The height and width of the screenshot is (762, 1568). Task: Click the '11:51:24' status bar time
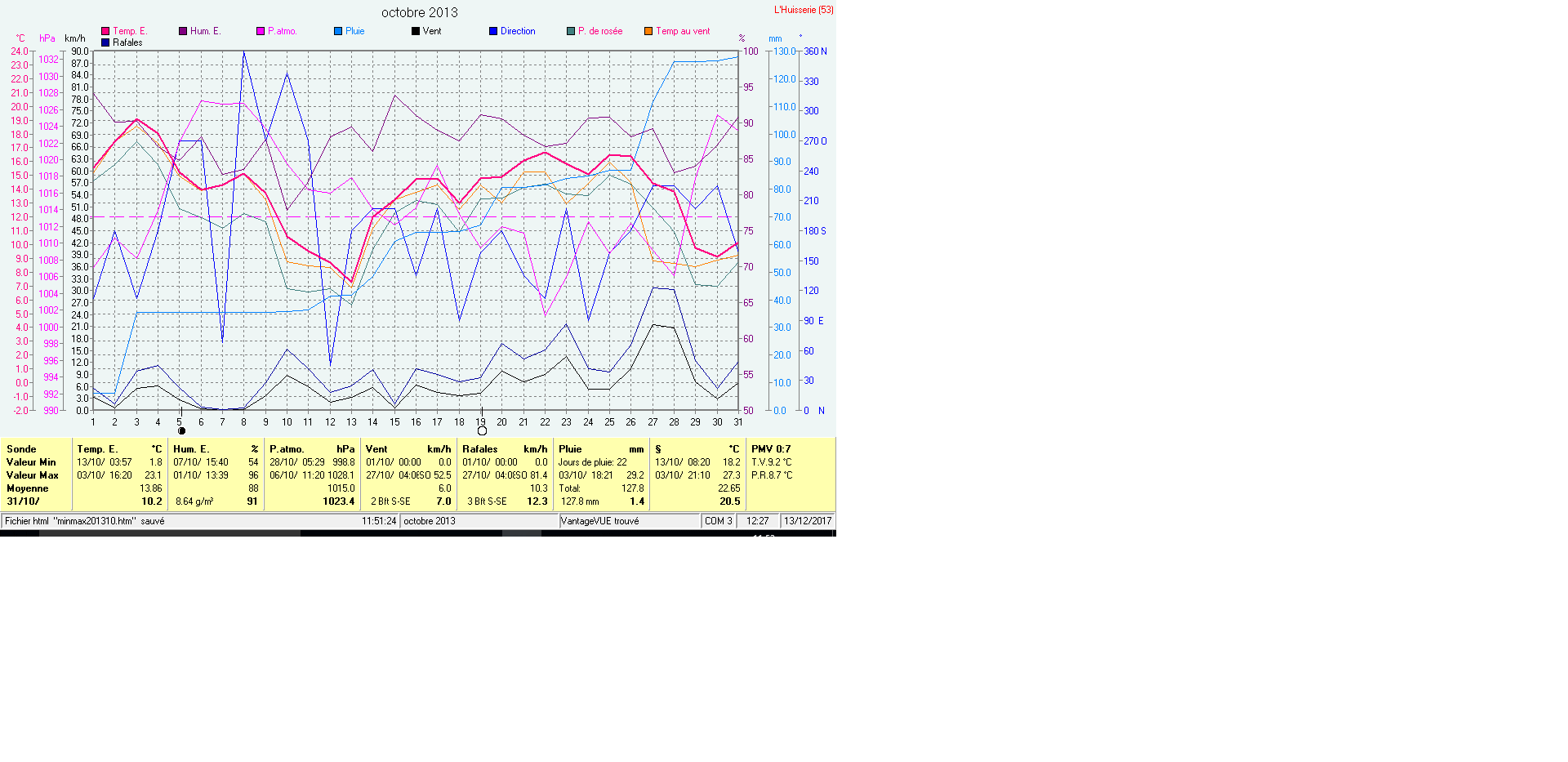379,521
